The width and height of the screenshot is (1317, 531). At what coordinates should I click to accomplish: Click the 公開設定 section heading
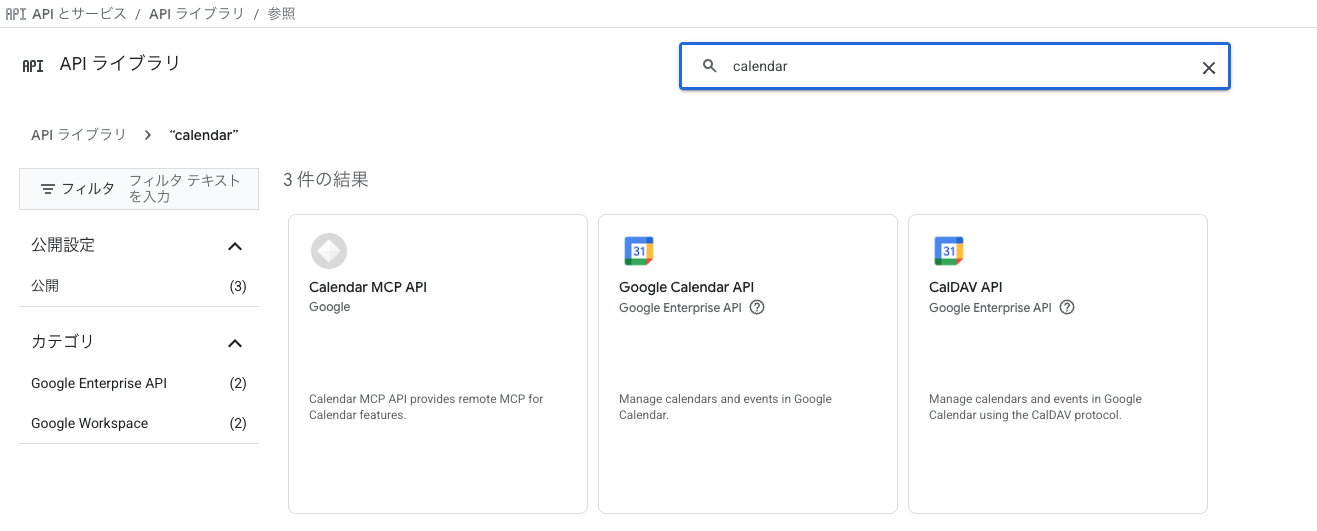pos(63,245)
